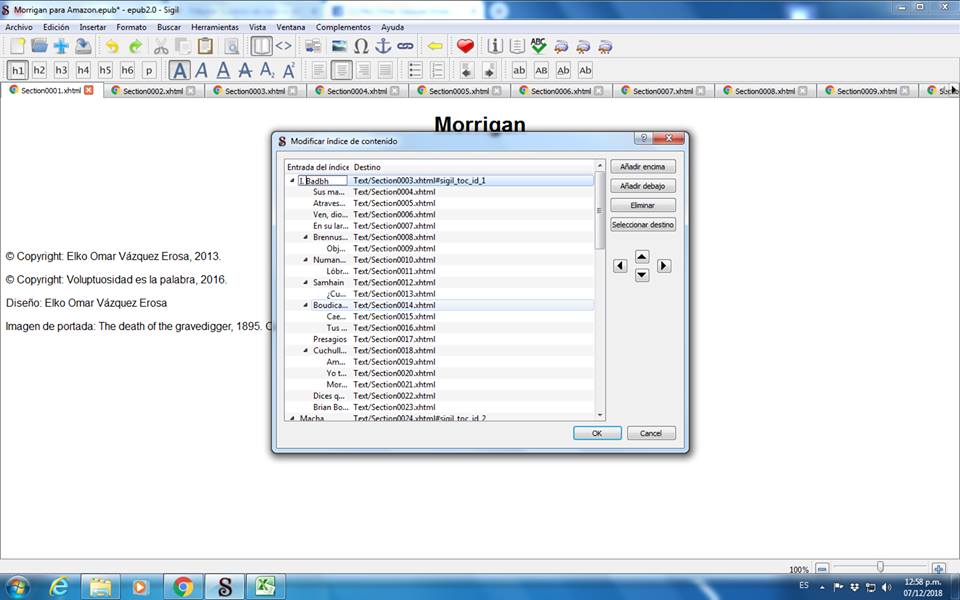
Task: Open the Herramientas menu
Action: tap(214, 27)
